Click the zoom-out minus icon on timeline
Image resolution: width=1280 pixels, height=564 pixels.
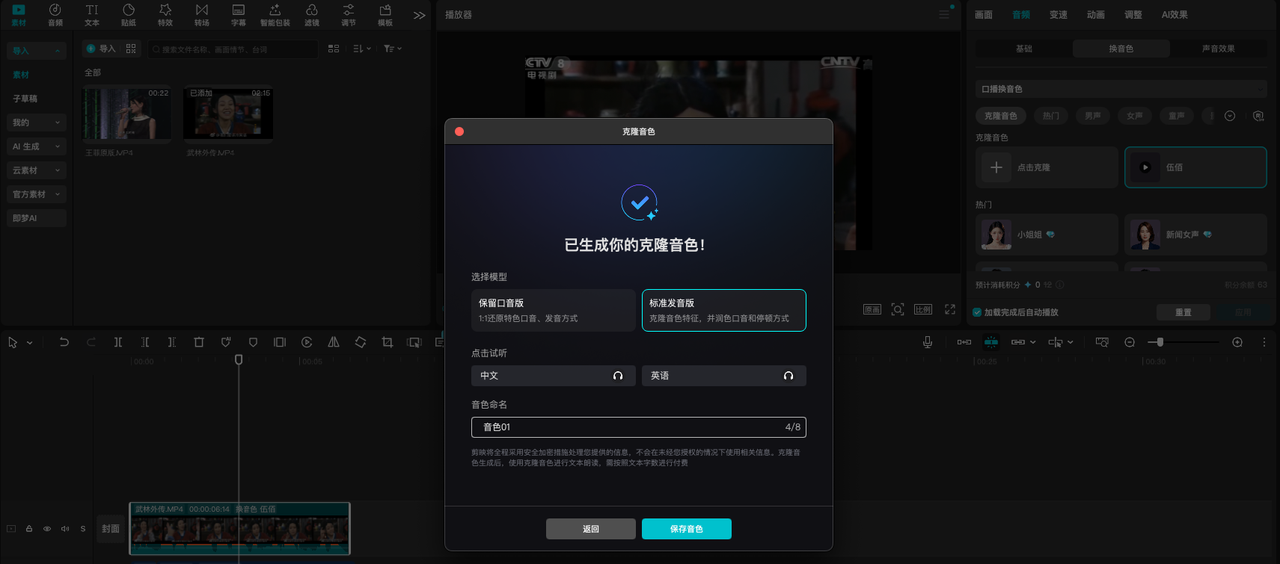click(1129, 342)
